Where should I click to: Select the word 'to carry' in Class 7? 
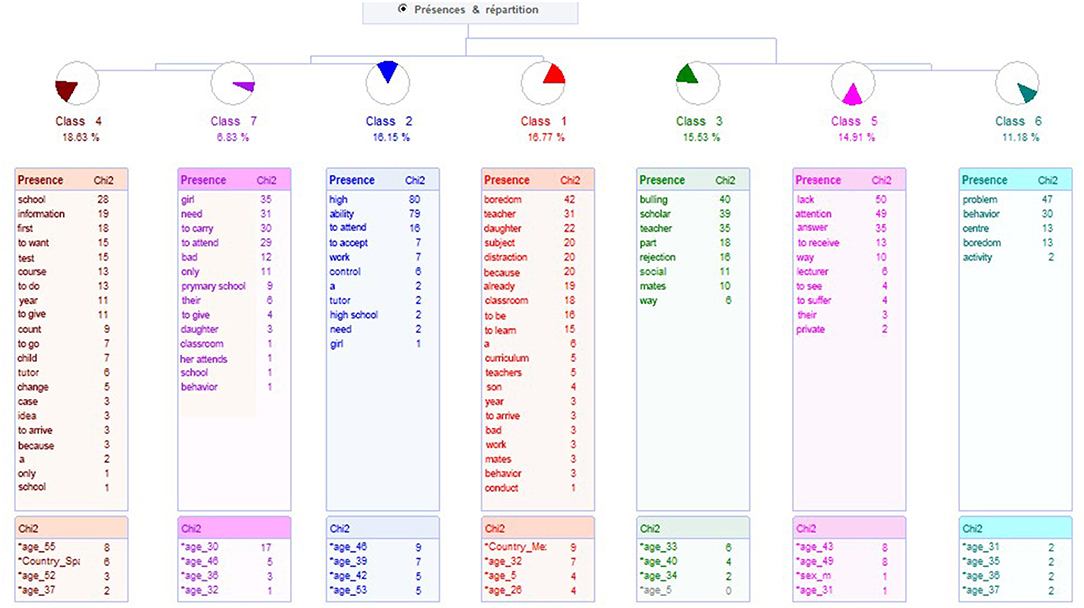[x=197, y=228]
